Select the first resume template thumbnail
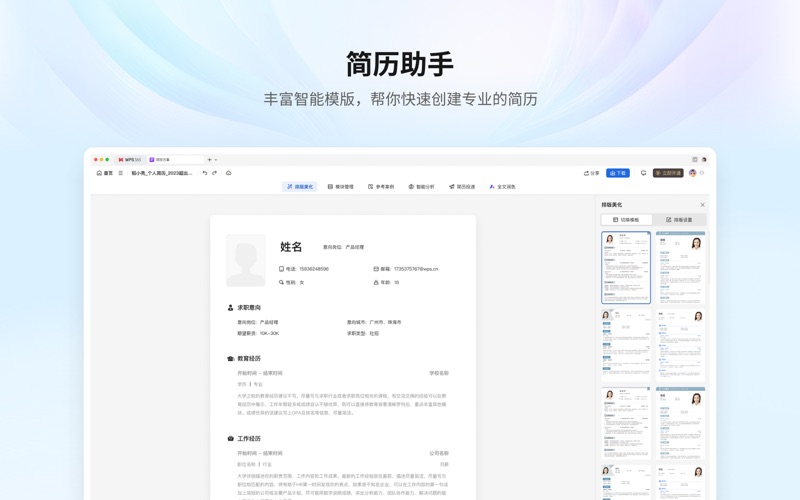This screenshot has width=800, height=500. tap(626, 267)
